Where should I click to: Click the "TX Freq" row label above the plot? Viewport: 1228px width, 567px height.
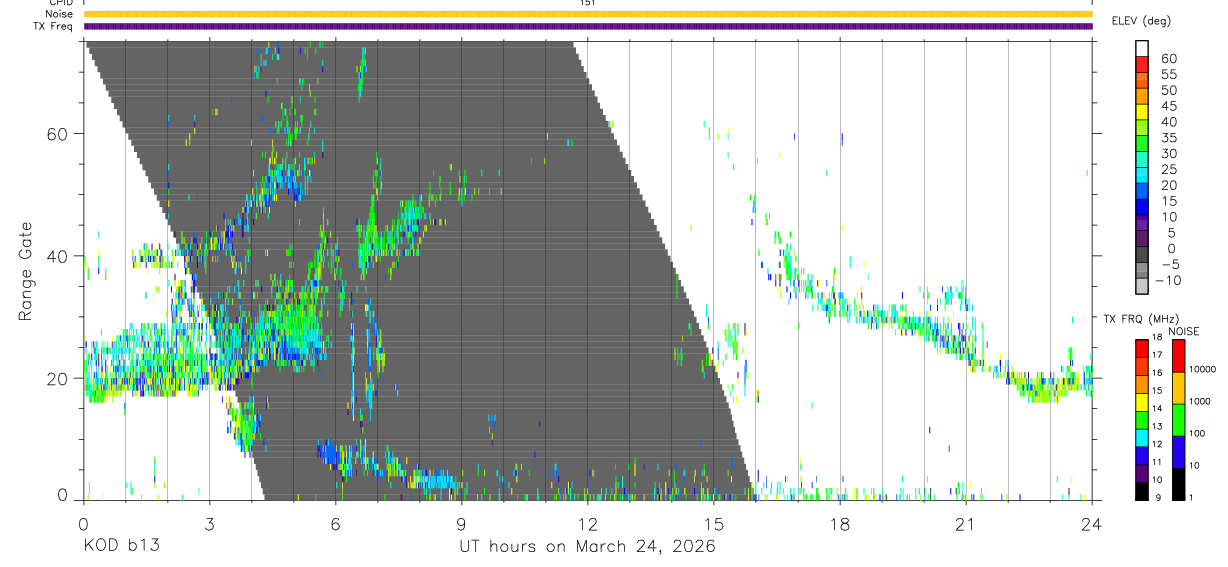[53, 26]
